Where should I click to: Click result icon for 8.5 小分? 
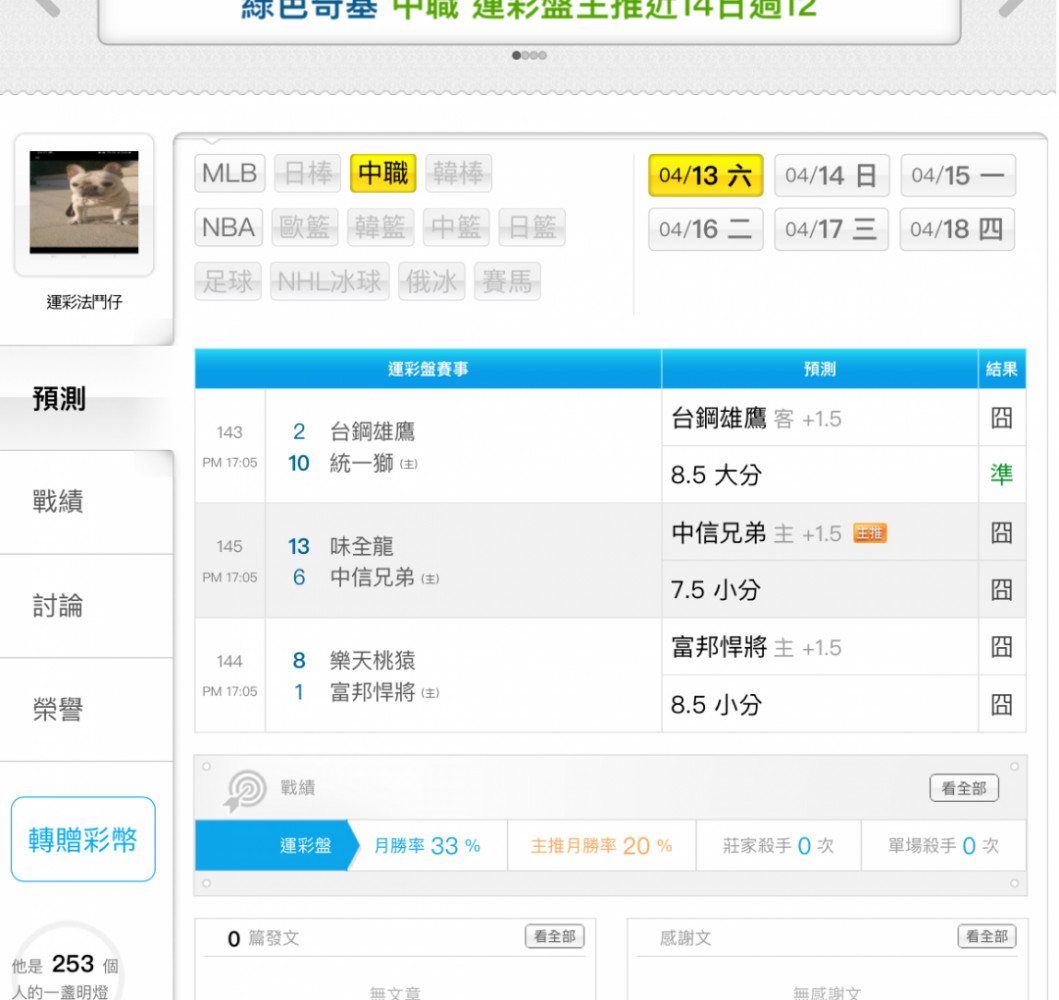pyautogui.click(x=1002, y=704)
